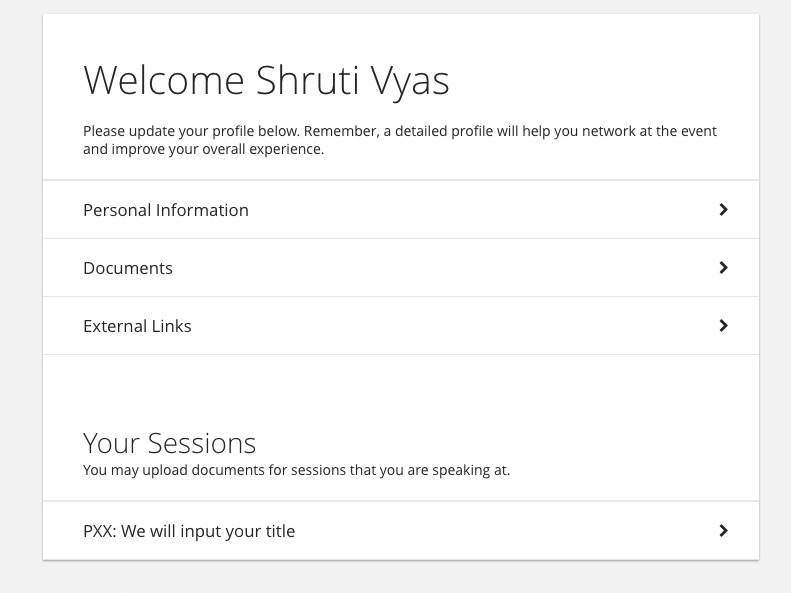The width and height of the screenshot is (791, 593).
Task: Click the chevron arrow beside Personal Information
Action: pos(723,210)
